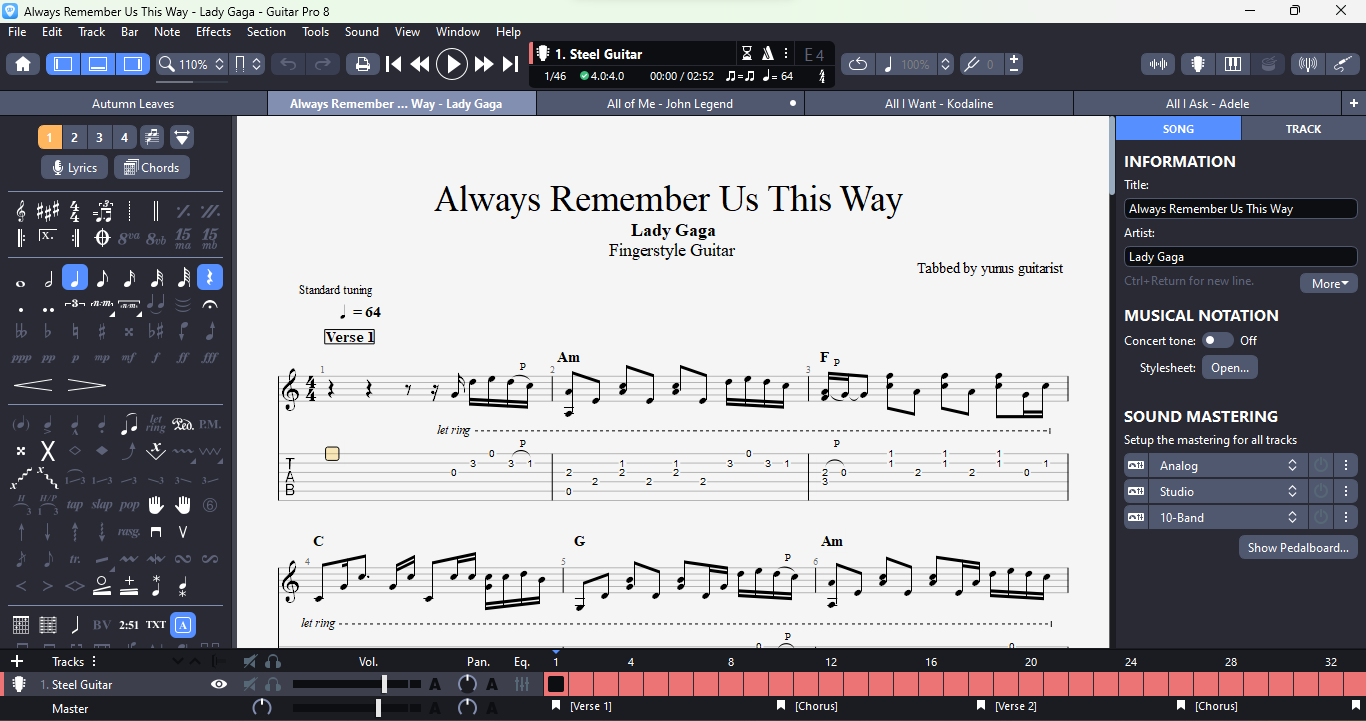Toggle the count-in hourglass icon
The image size is (1366, 721).
coord(747,54)
